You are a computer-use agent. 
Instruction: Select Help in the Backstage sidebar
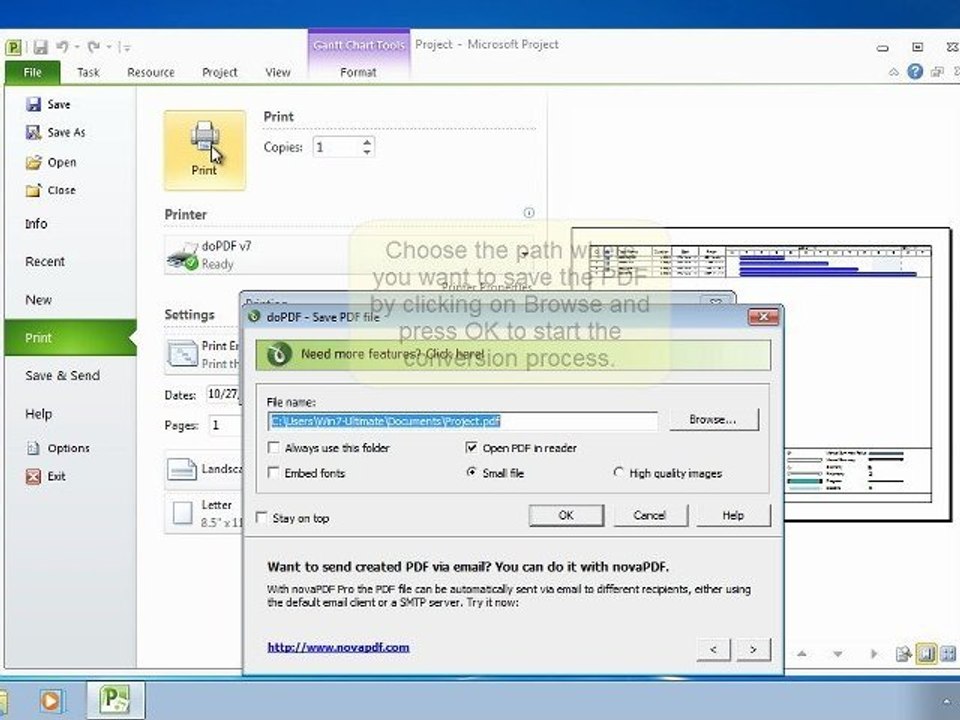(39, 414)
